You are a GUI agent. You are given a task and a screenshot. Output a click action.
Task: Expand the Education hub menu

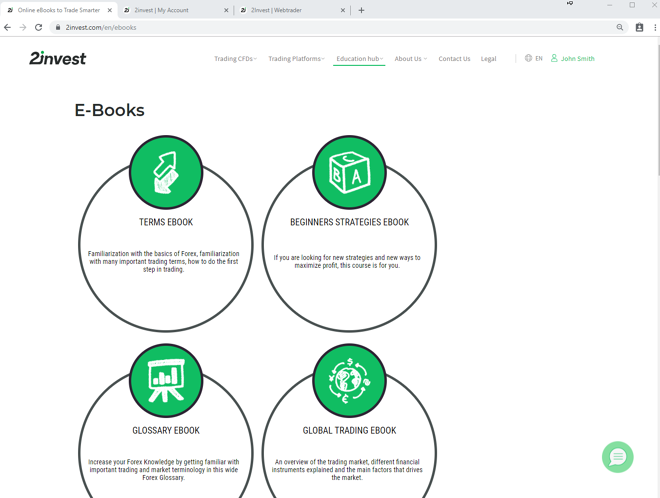coord(359,59)
